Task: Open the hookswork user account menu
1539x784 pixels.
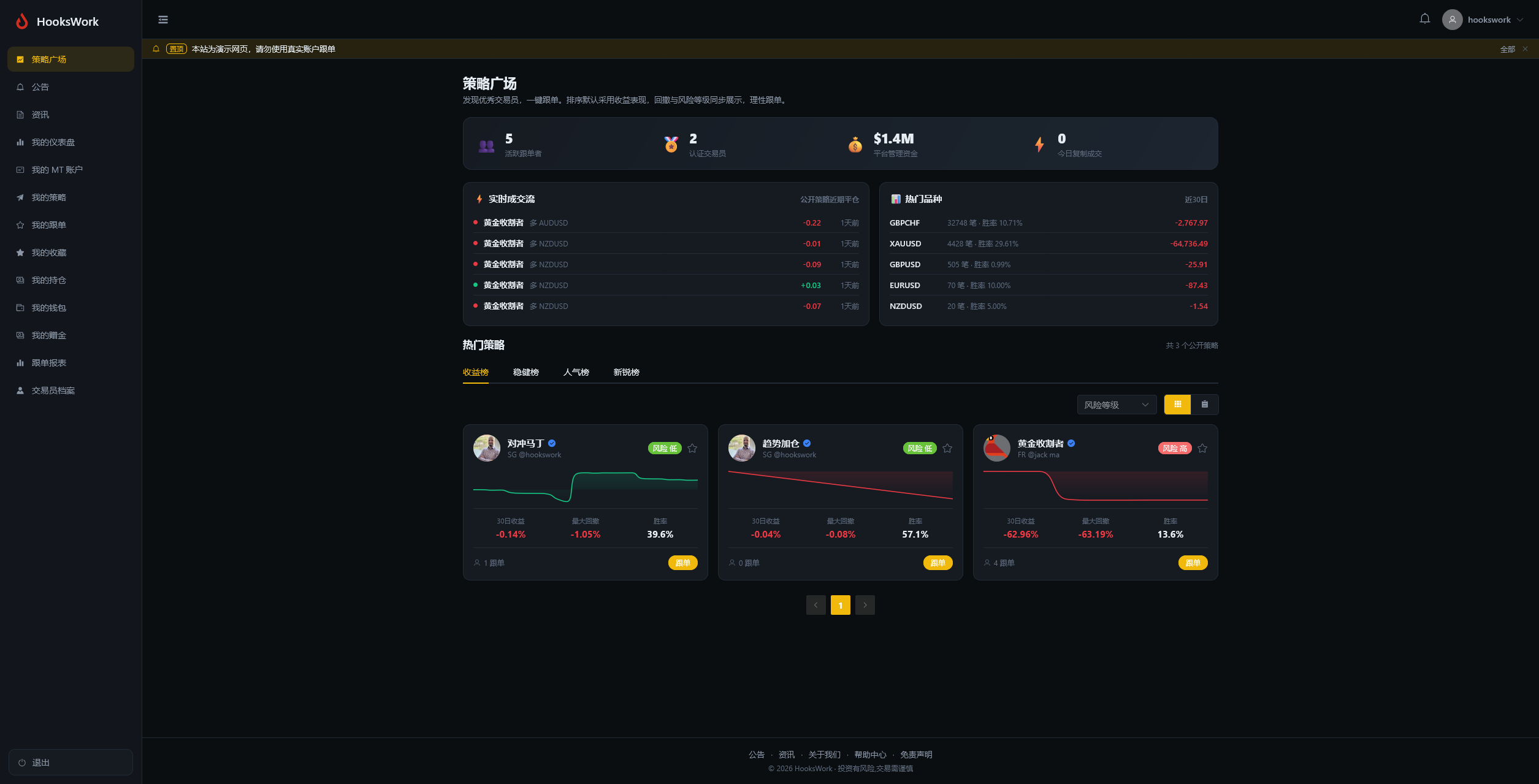Action: click(1483, 20)
